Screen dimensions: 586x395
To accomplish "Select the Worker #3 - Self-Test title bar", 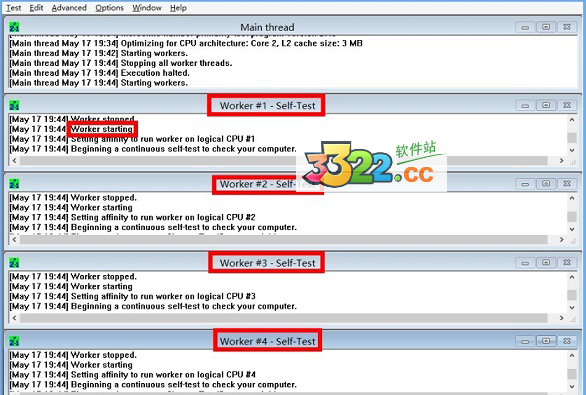I will tap(267, 263).
